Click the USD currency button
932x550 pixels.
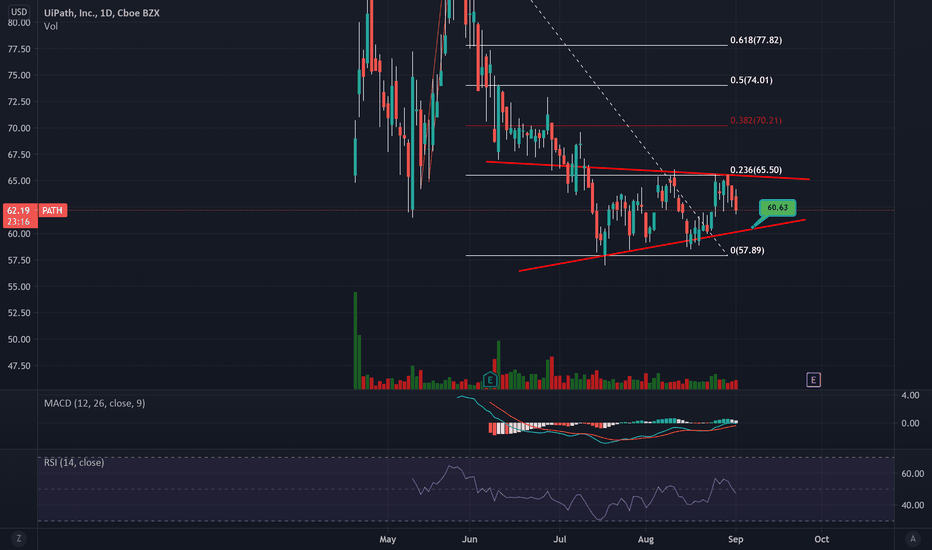coord(19,11)
